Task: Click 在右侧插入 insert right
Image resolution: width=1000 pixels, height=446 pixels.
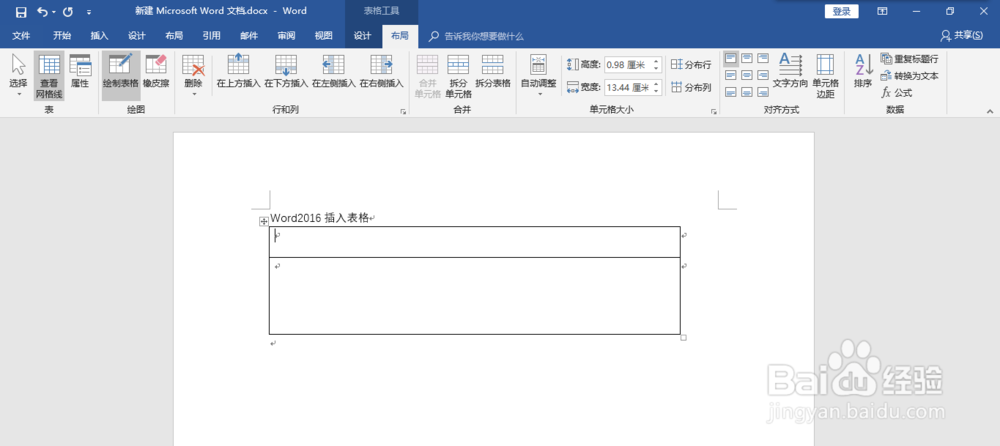Action: click(x=381, y=71)
